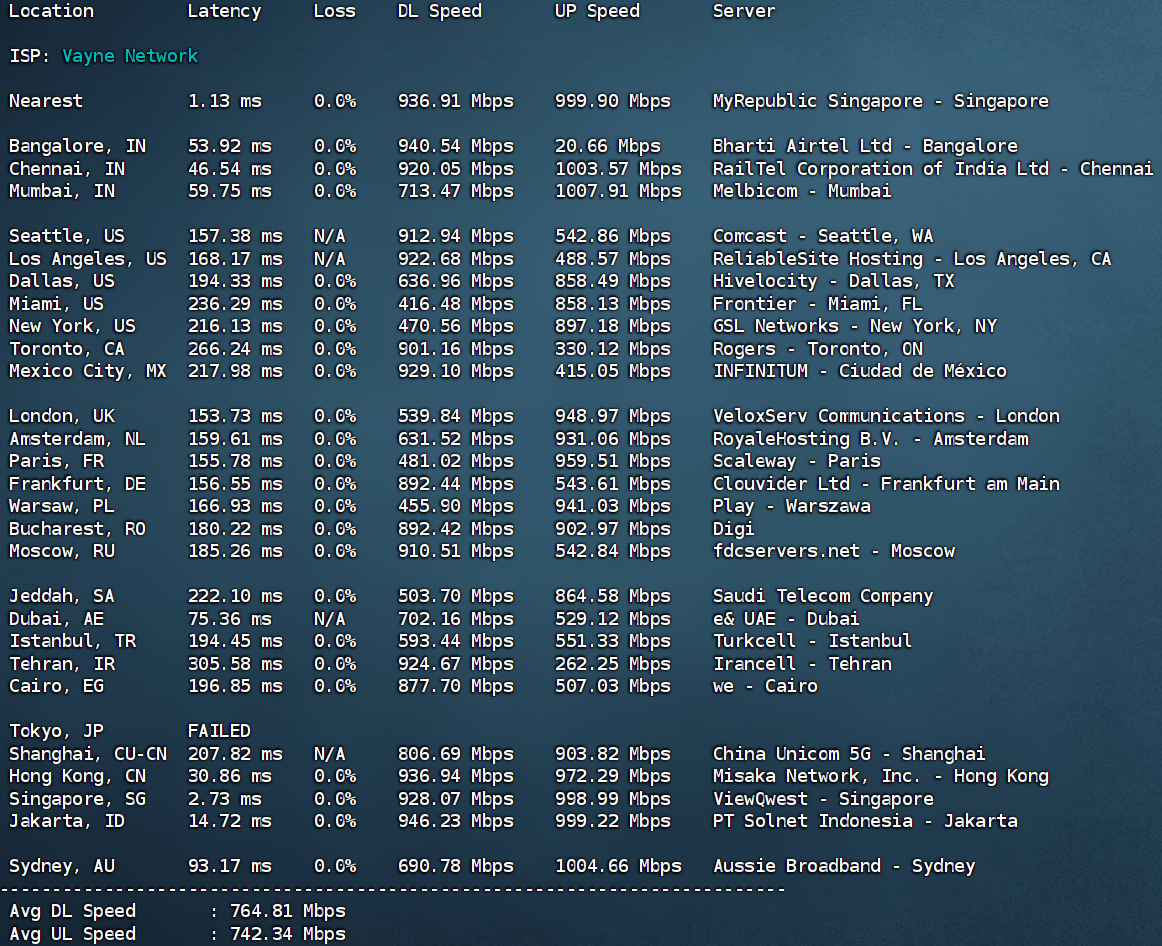Click Miami download speed "416.48 Mbps"
The width and height of the screenshot is (1162, 946).
click(x=456, y=304)
